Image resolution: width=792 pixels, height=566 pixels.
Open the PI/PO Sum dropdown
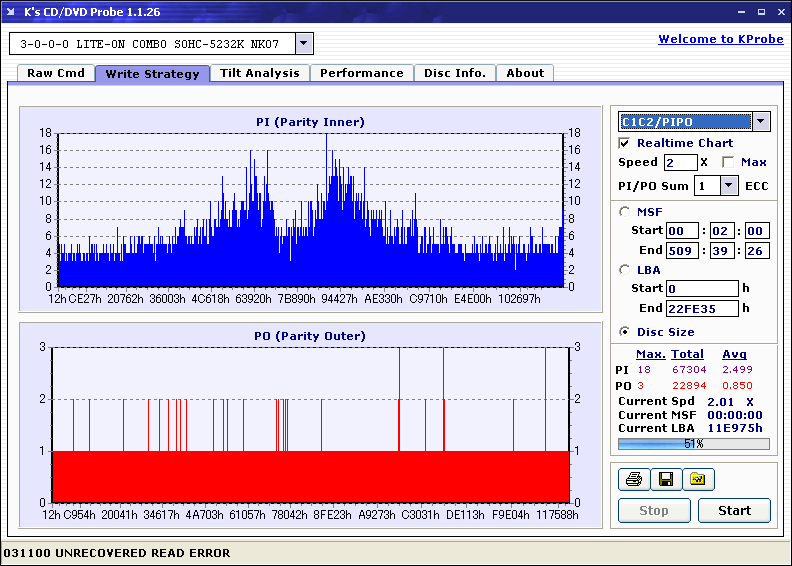pyautogui.click(x=728, y=185)
